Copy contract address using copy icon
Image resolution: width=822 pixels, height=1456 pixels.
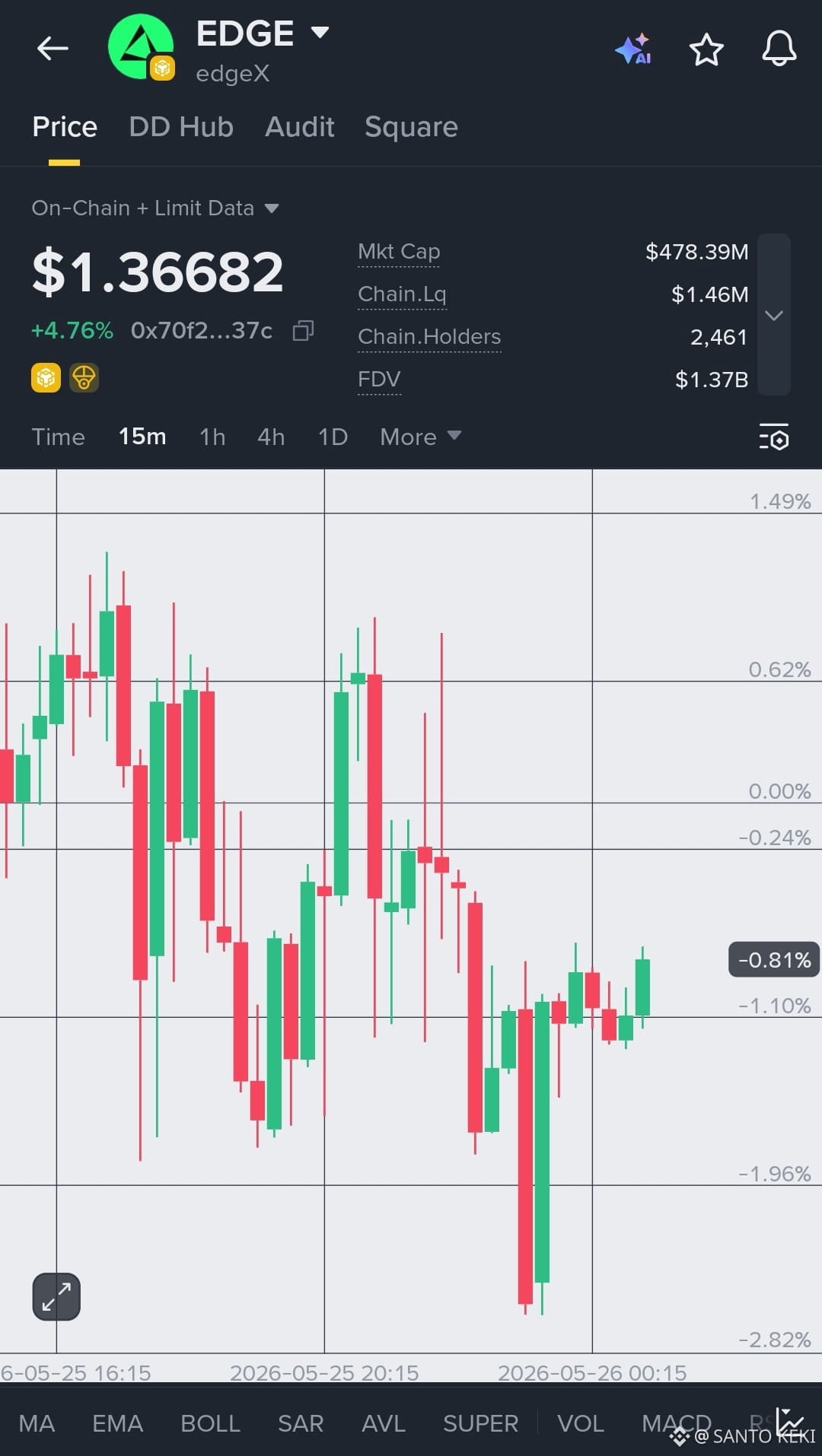[x=303, y=330]
